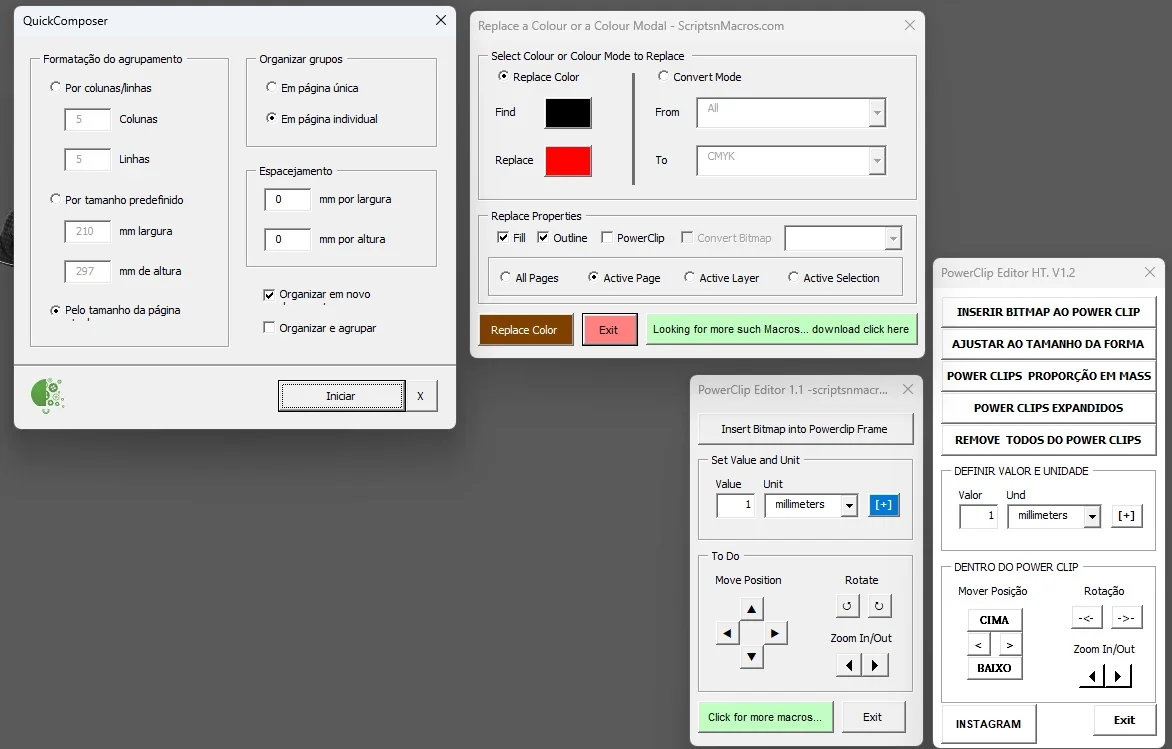Click the Valor field in PowerClip Editor HT

978,517
